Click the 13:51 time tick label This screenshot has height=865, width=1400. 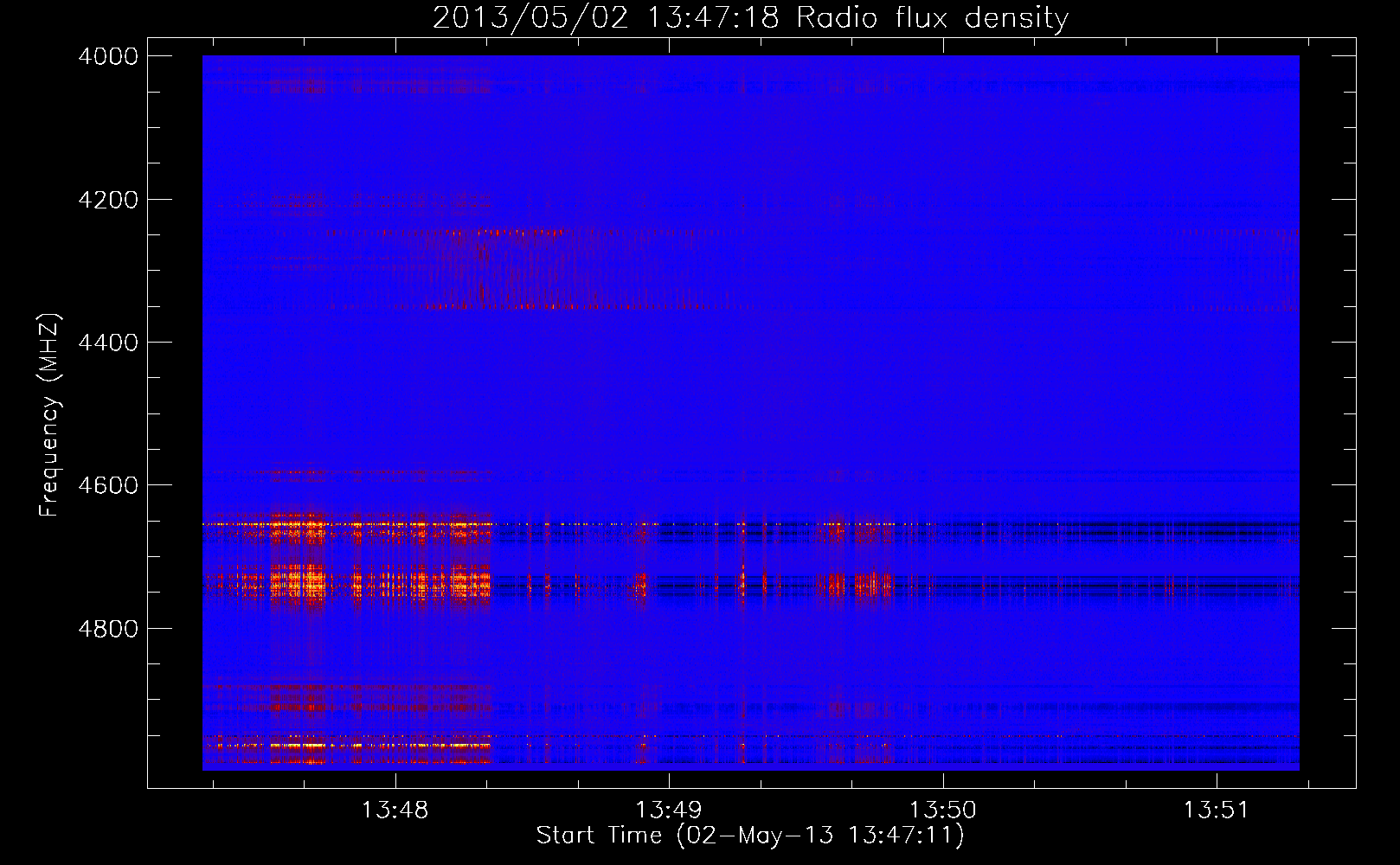pyautogui.click(x=1217, y=811)
